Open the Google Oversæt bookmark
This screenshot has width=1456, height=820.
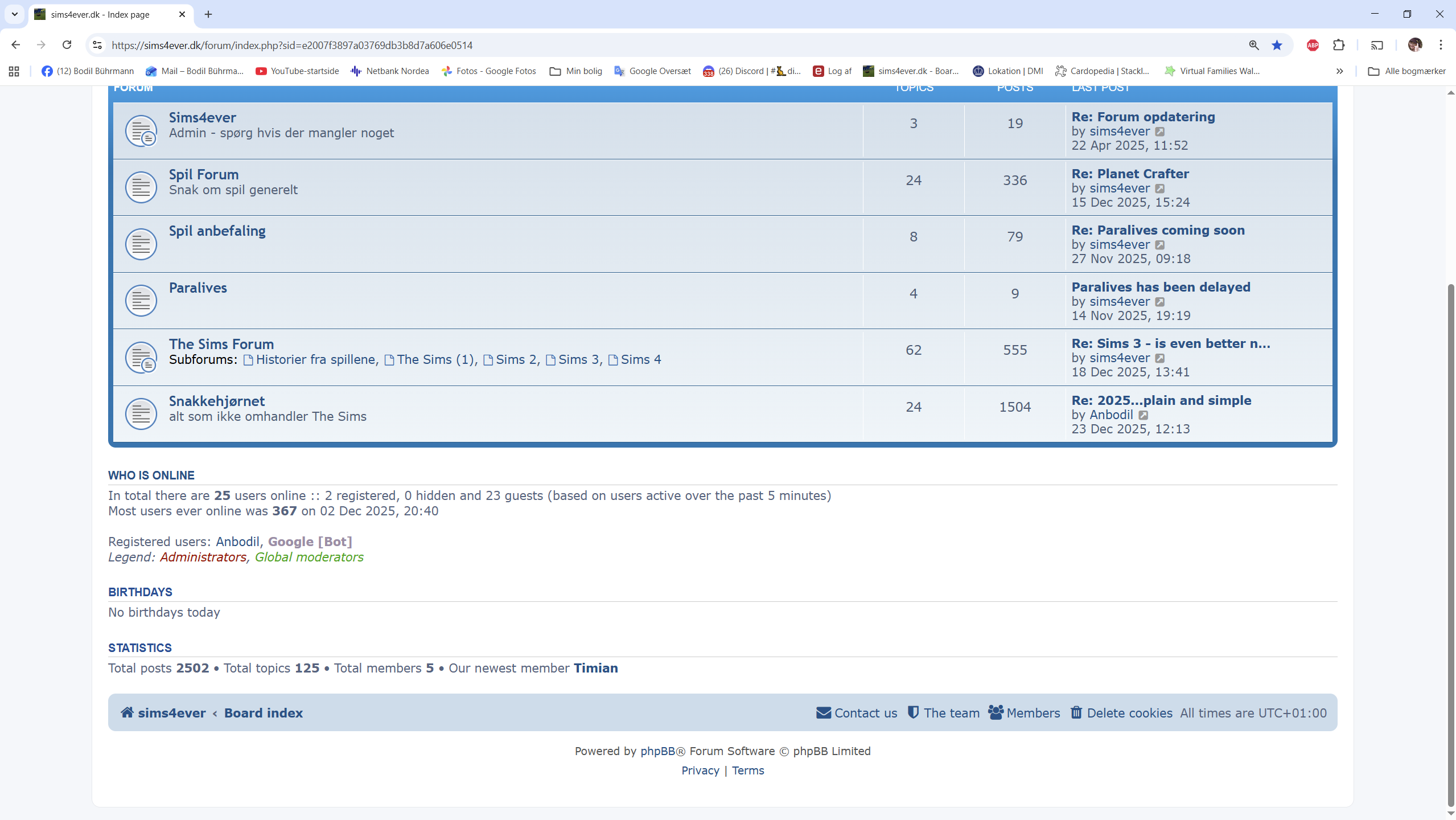tap(652, 71)
